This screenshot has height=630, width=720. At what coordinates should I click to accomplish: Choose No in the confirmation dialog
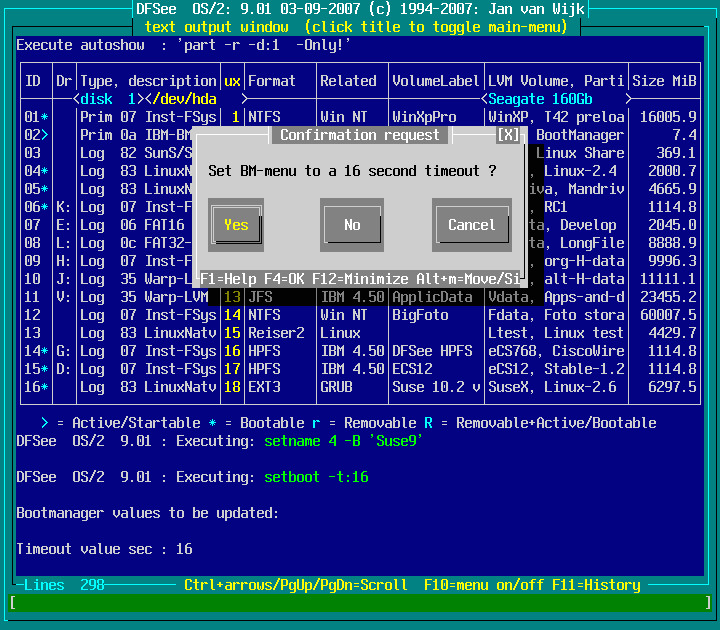352,225
